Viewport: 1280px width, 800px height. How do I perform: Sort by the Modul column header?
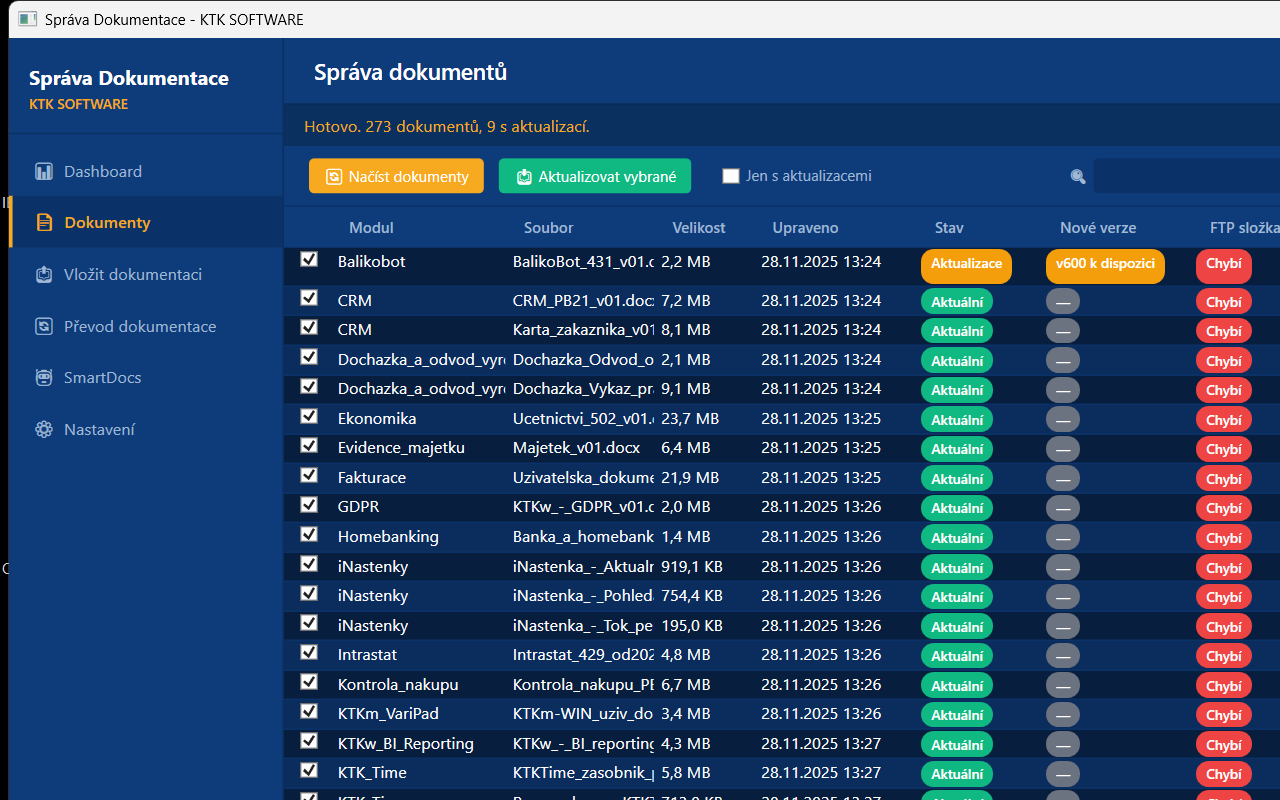371,228
